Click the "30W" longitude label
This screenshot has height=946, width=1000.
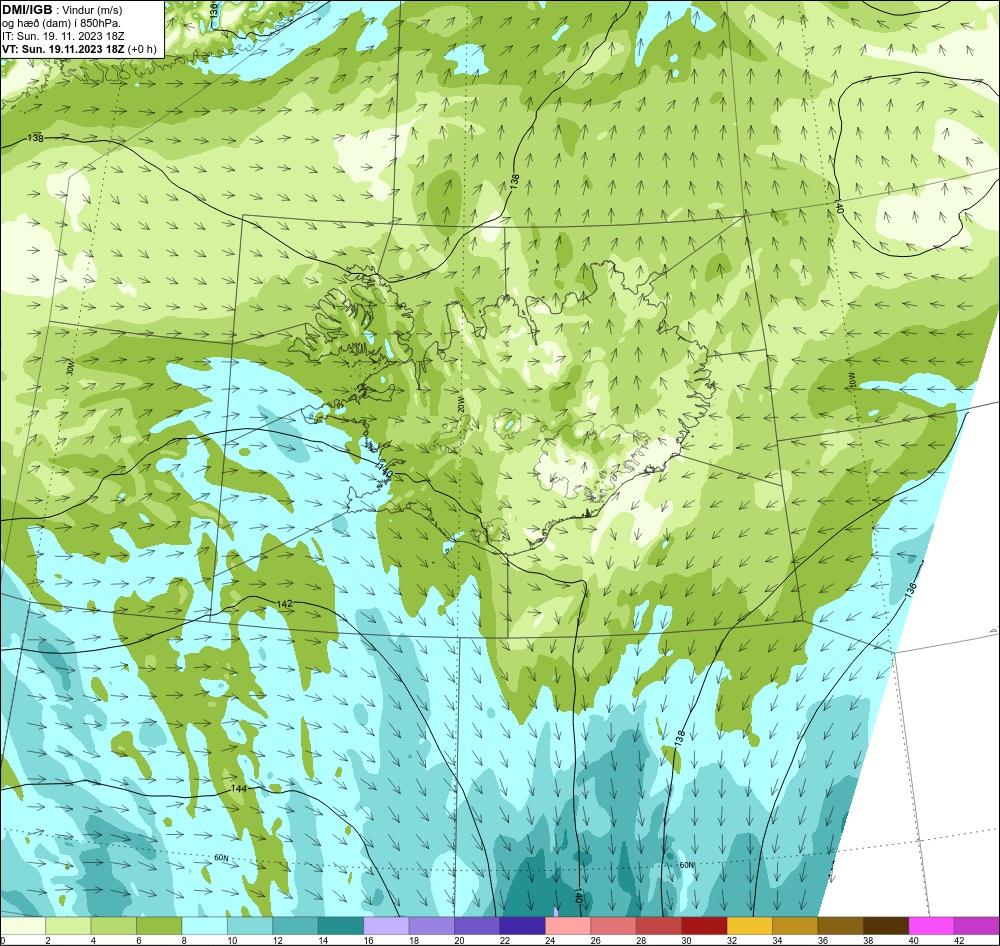(70, 367)
